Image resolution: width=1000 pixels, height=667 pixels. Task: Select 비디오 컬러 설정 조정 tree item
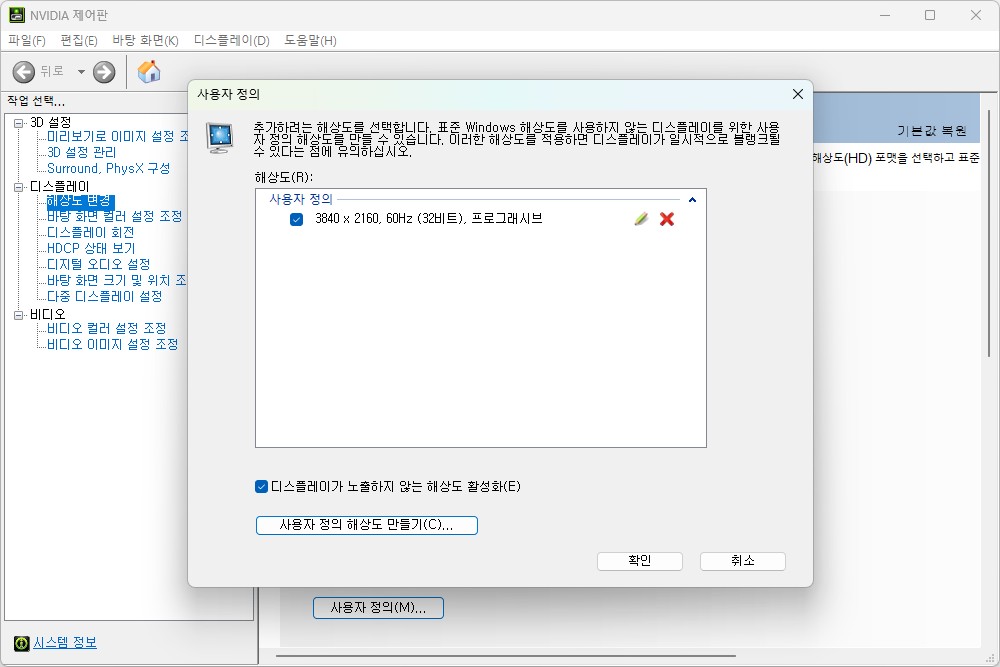coord(107,328)
